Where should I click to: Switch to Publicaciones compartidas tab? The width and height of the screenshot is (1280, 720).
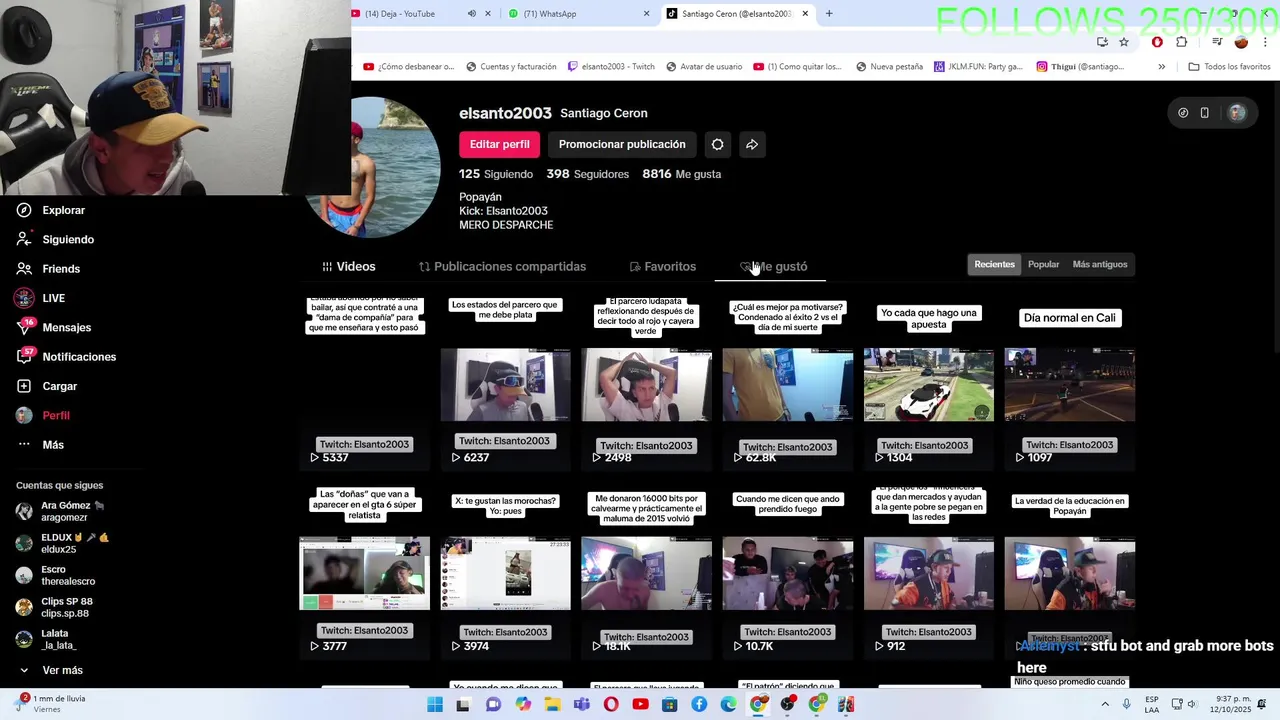(x=502, y=267)
